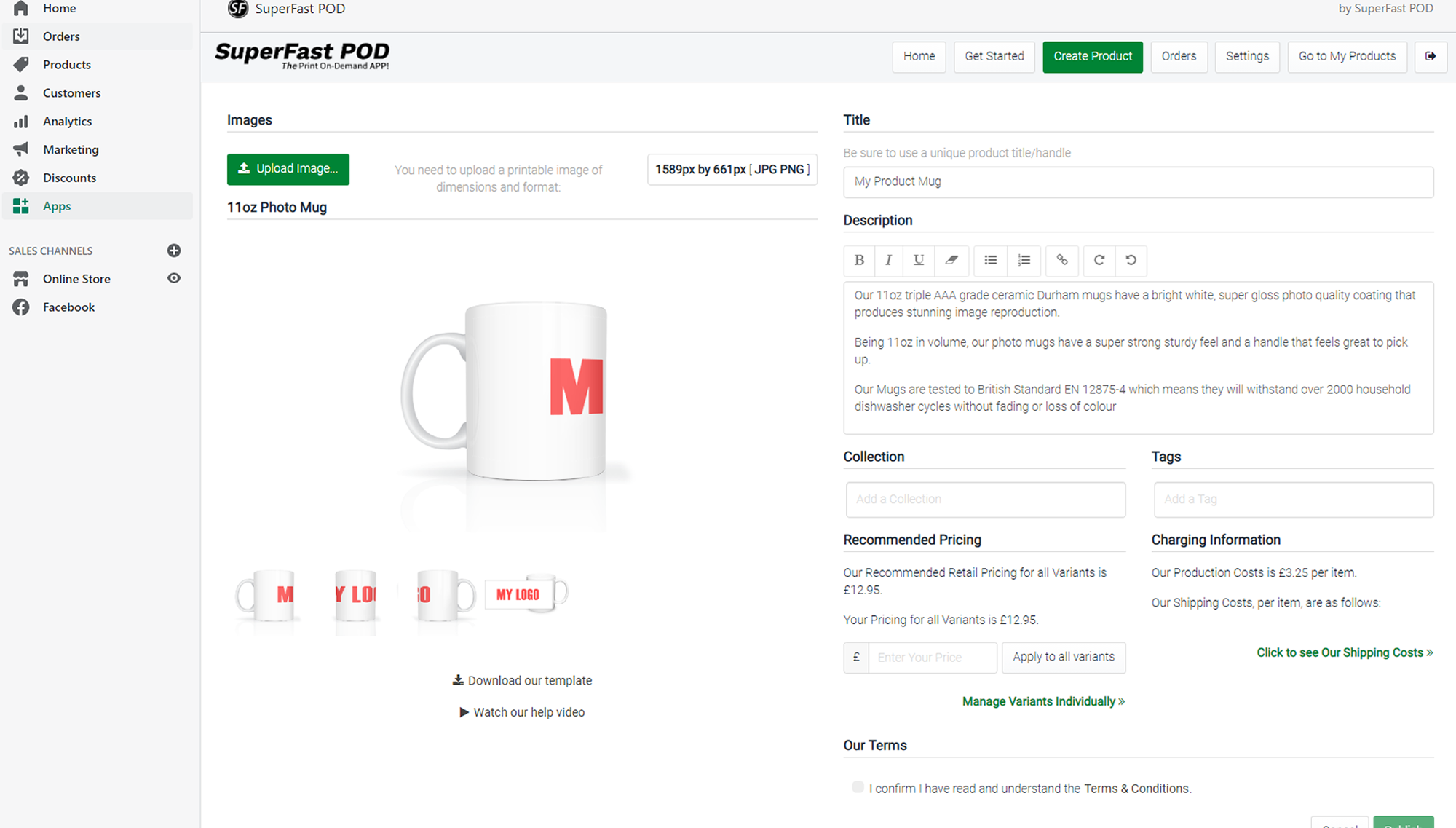Expand Click to see Our Shipping Costs

point(1344,652)
